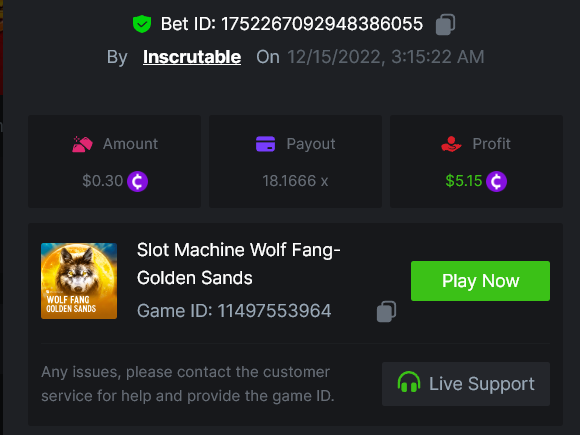Click the red Profit hand icon
The image size is (580, 435).
click(x=451, y=144)
